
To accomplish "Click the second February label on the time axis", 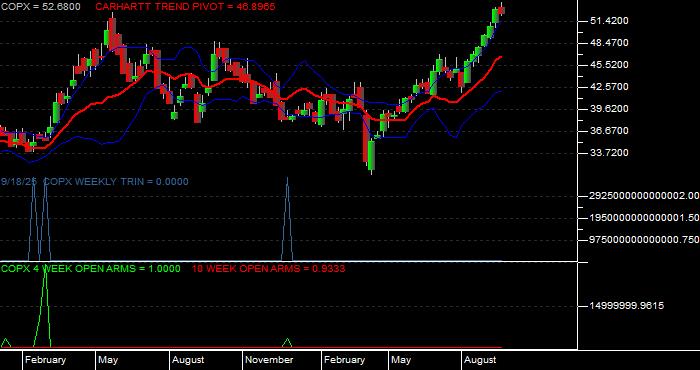I will (x=344, y=360).
